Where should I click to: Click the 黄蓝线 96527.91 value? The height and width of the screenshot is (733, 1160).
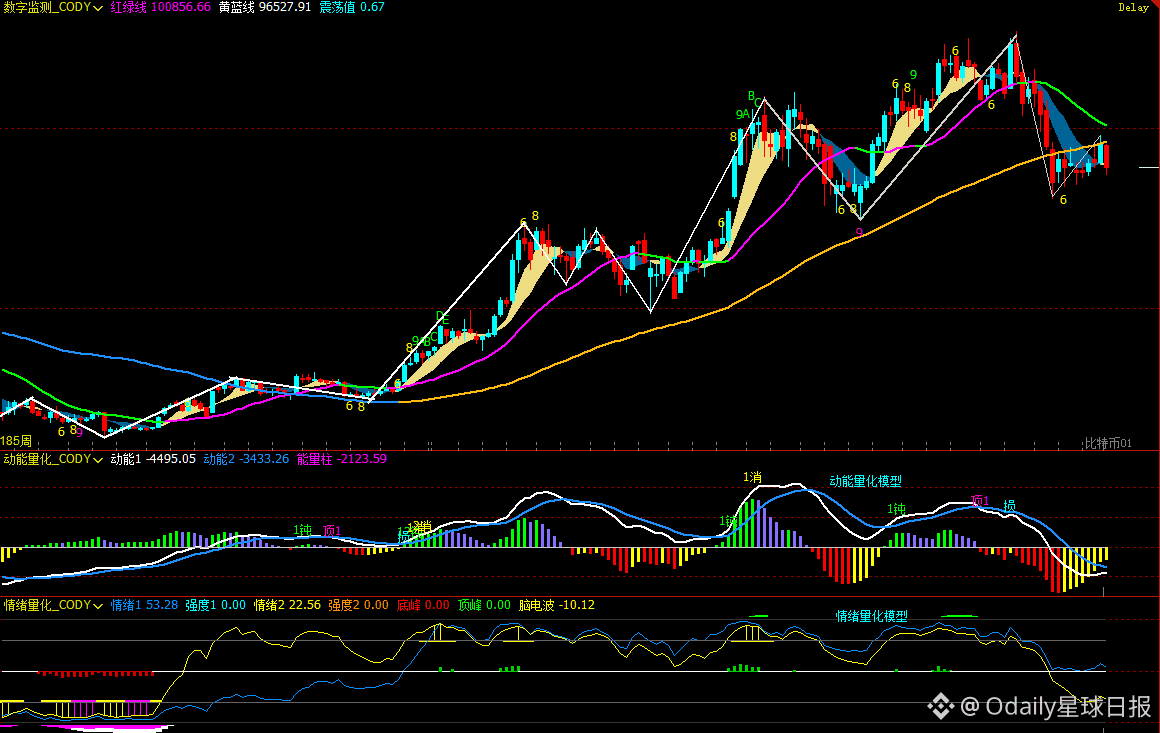265,7
